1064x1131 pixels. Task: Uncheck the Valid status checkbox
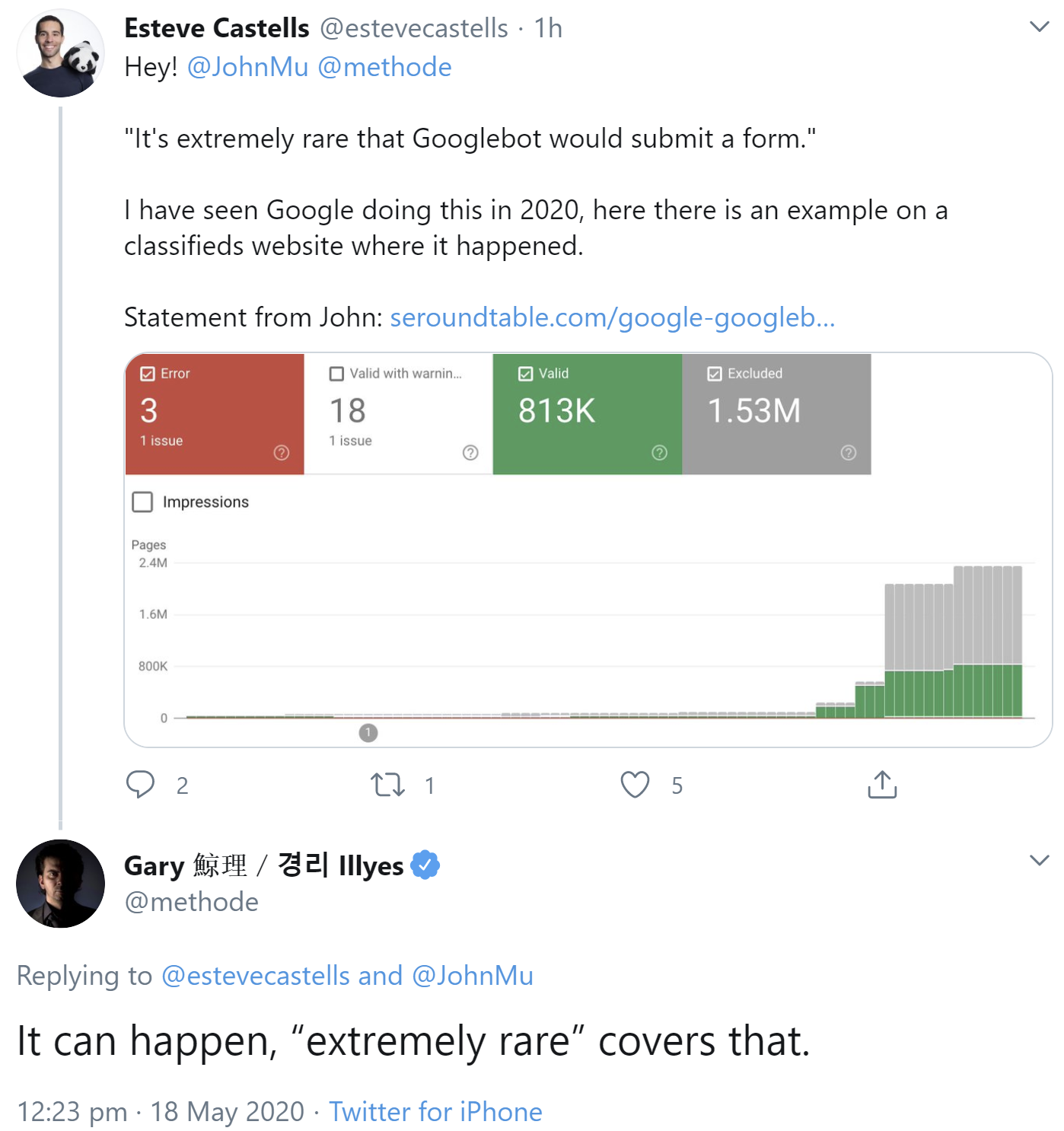tap(525, 373)
